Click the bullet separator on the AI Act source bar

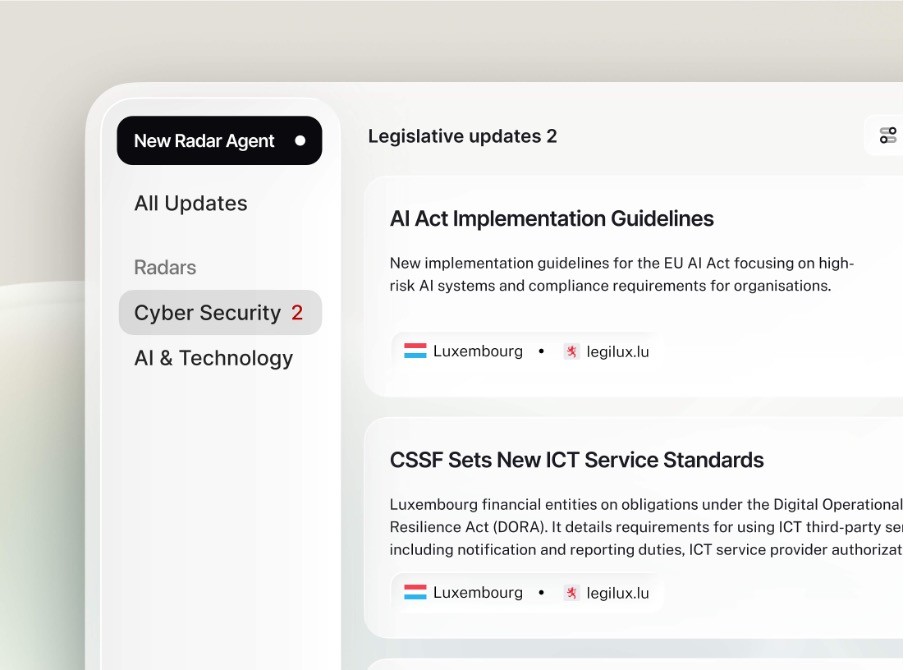click(539, 351)
